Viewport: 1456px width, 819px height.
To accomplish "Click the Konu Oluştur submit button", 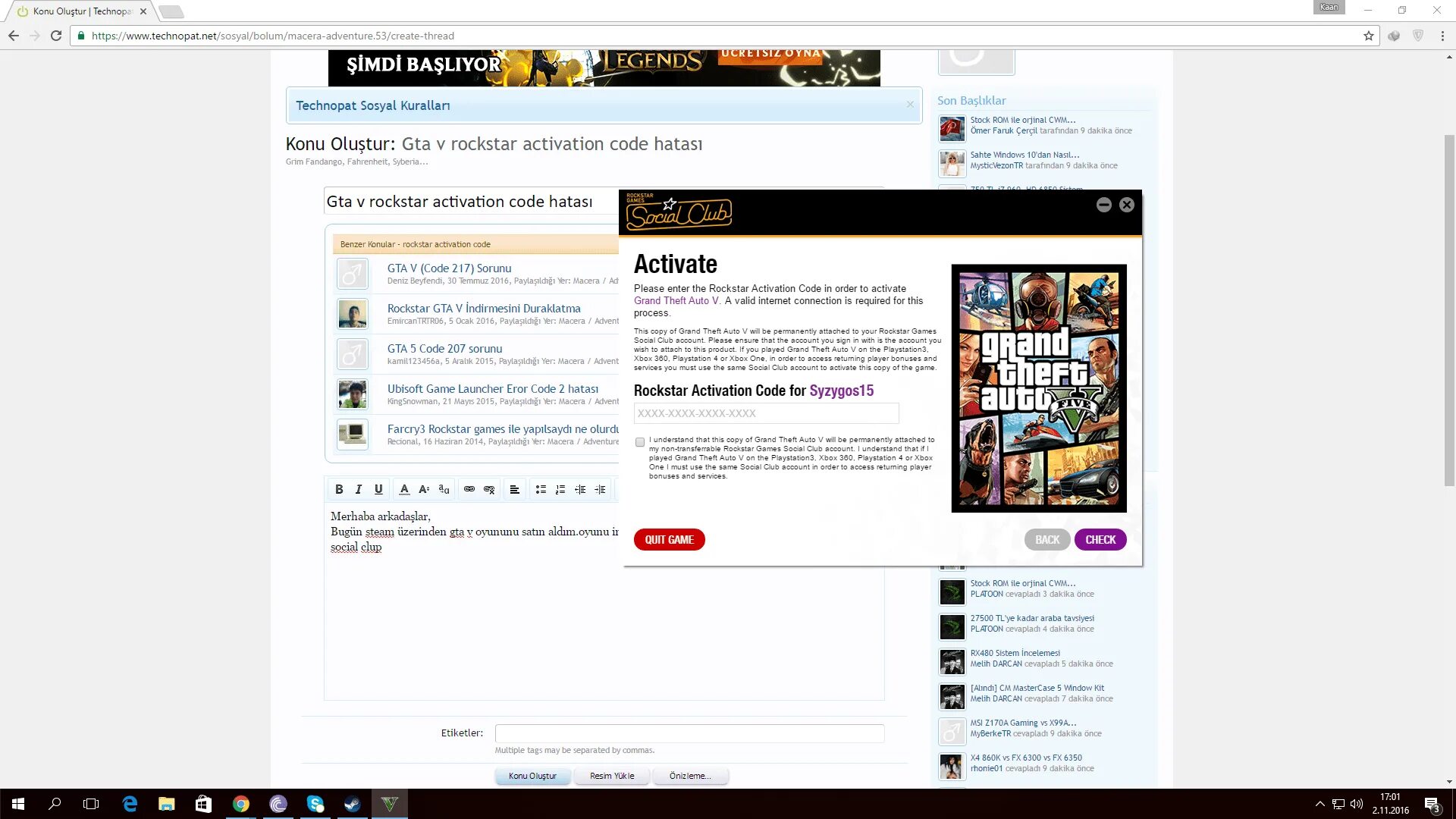I will [532, 776].
